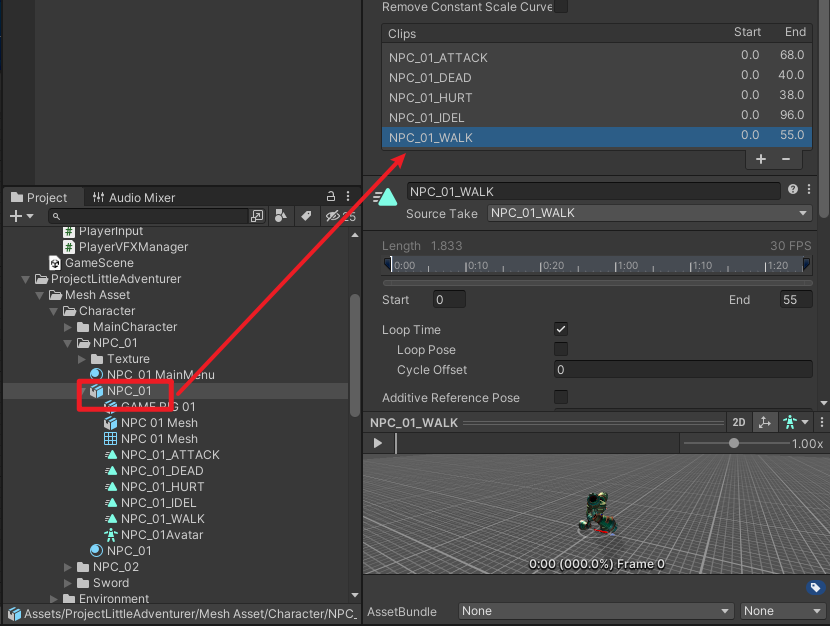The height and width of the screenshot is (626, 830).
Task: Open search by label filter in Project panel
Action: click(306, 216)
